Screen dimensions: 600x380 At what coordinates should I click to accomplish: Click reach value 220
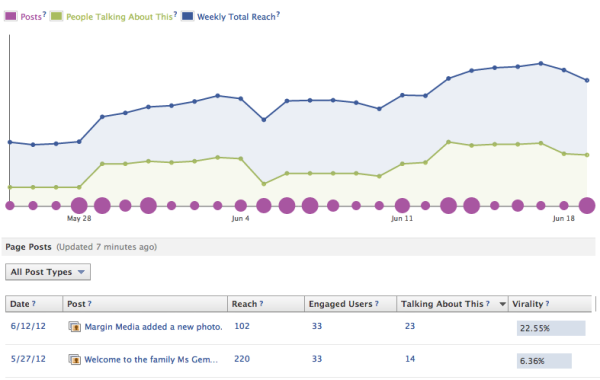(242, 359)
